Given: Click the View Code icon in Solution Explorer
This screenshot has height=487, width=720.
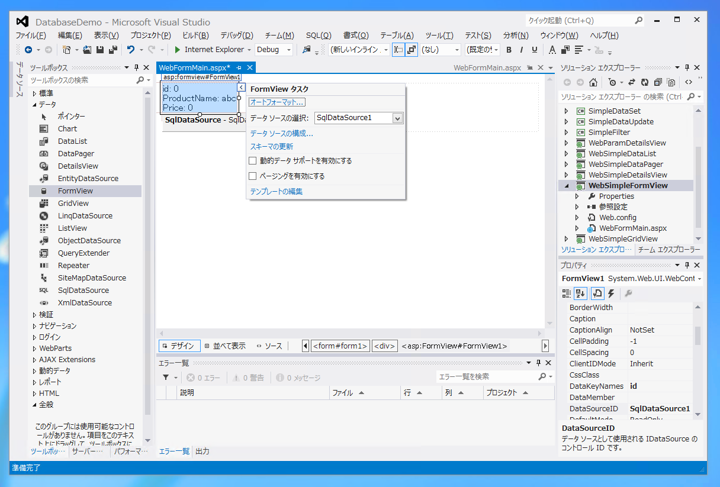Looking at the screenshot, I should click(x=688, y=82).
